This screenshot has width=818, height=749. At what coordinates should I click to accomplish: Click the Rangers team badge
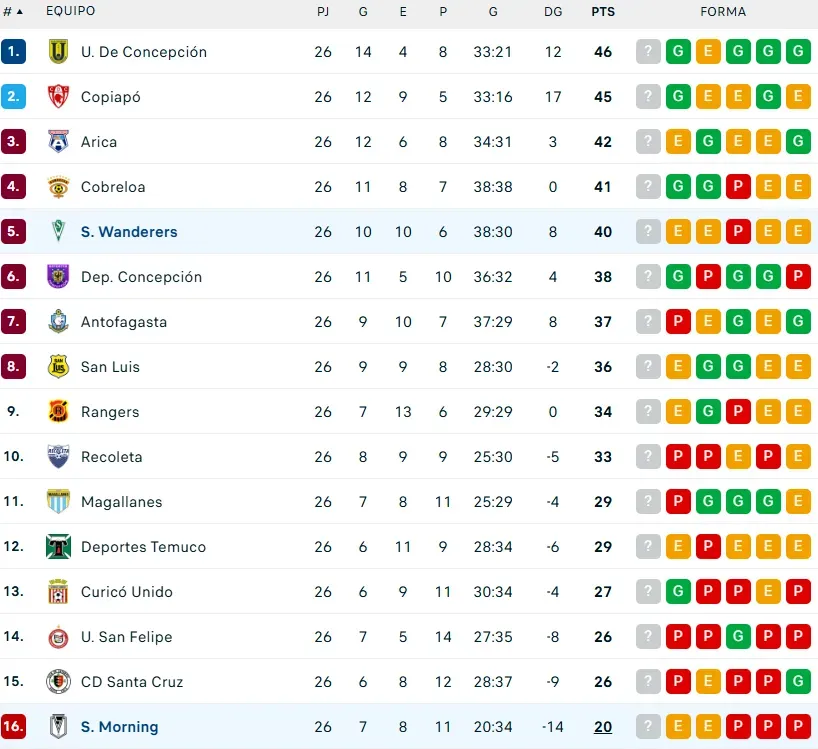point(58,412)
